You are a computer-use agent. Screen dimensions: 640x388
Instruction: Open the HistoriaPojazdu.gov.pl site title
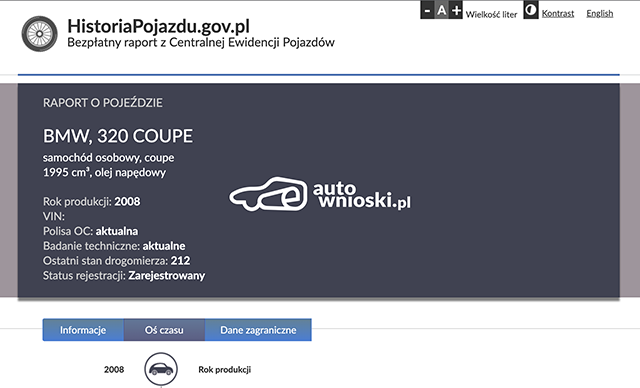pyautogui.click(x=158, y=26)
